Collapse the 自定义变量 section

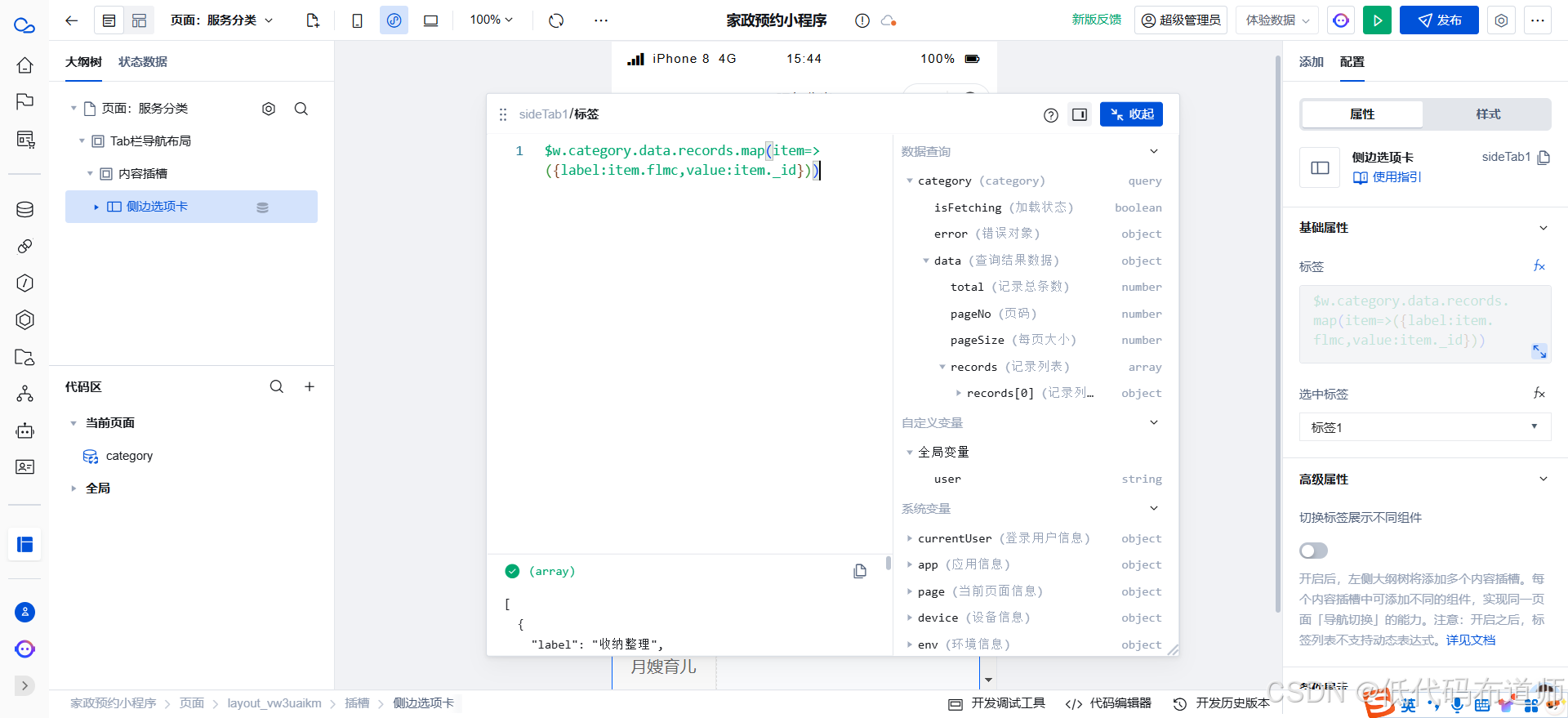pos(1154,422)
